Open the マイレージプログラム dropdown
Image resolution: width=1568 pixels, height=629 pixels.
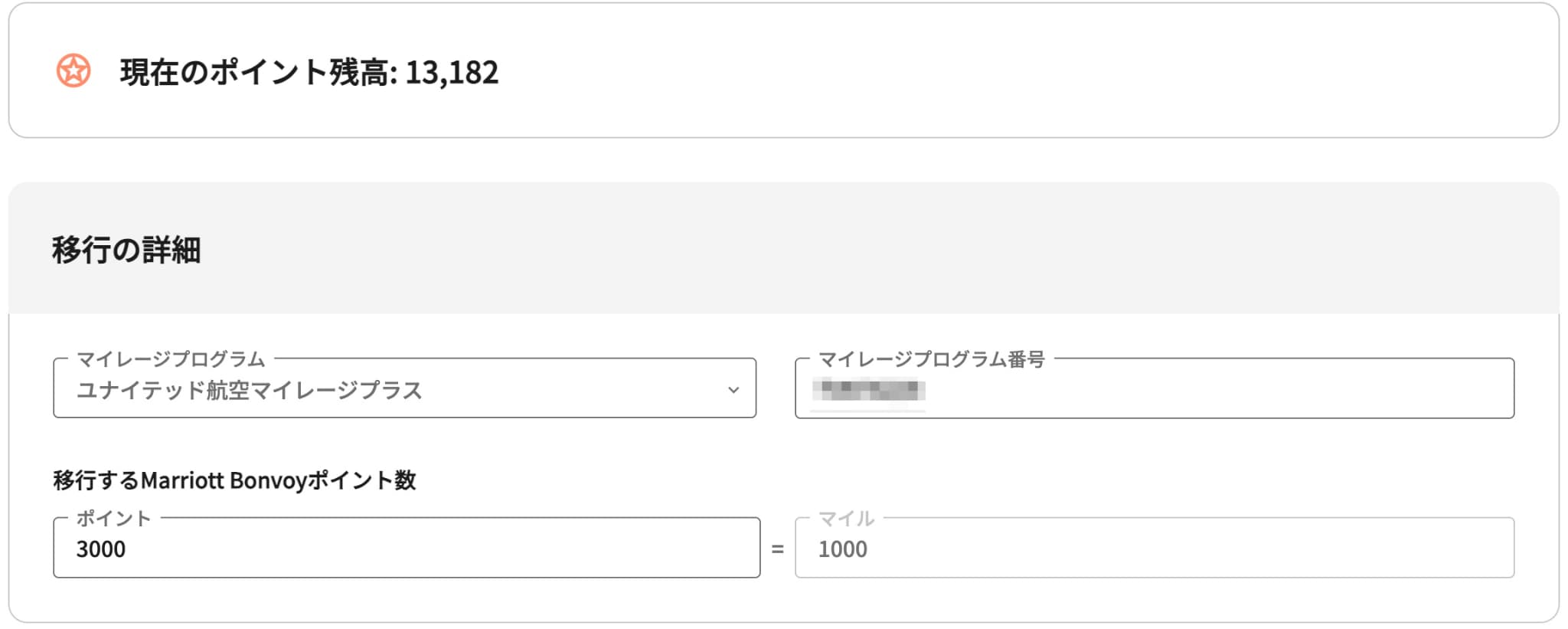click(x=404, y=388)
